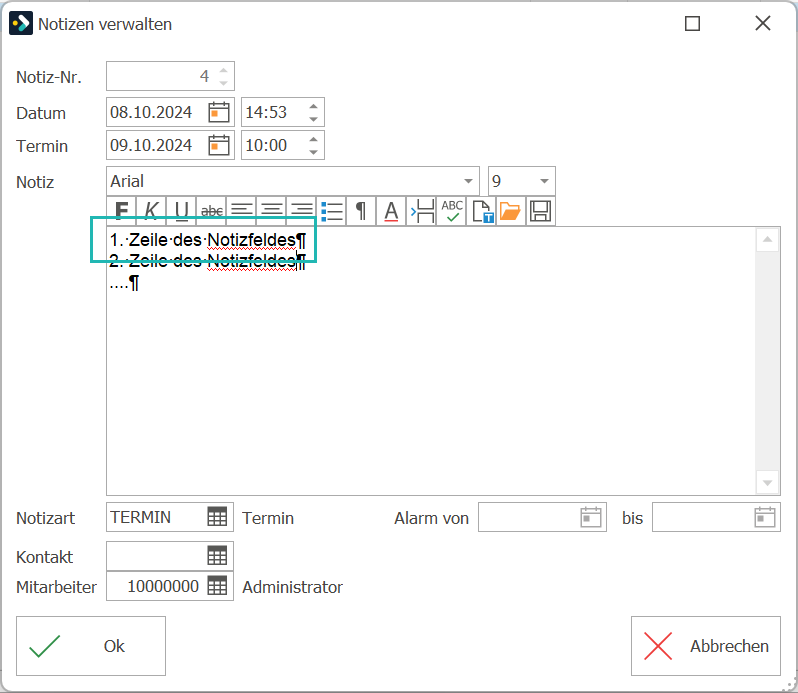Image resolution: width=798 pixels, height=693 pixels.
Task: Place cursor in second note line
Action: [208, 261]
